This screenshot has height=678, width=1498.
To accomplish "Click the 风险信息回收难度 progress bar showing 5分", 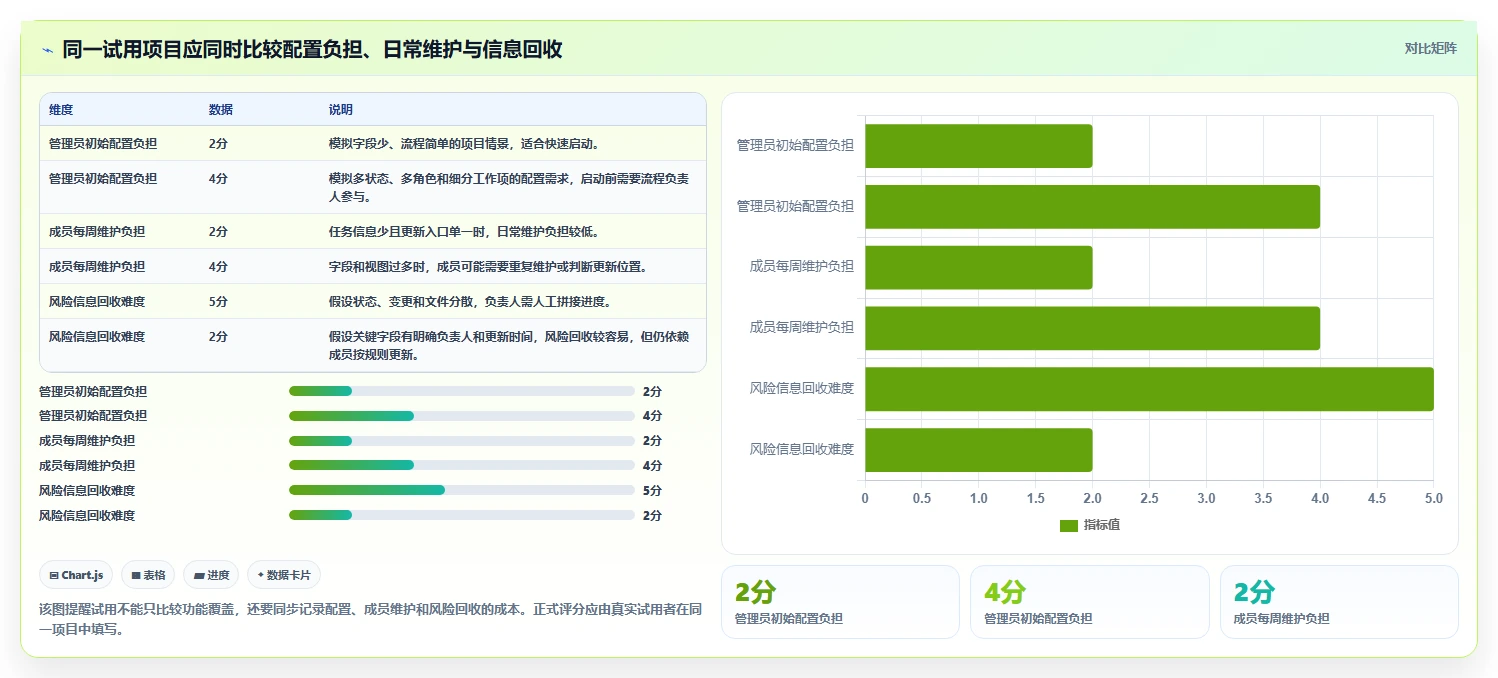I will pos(462,490).
